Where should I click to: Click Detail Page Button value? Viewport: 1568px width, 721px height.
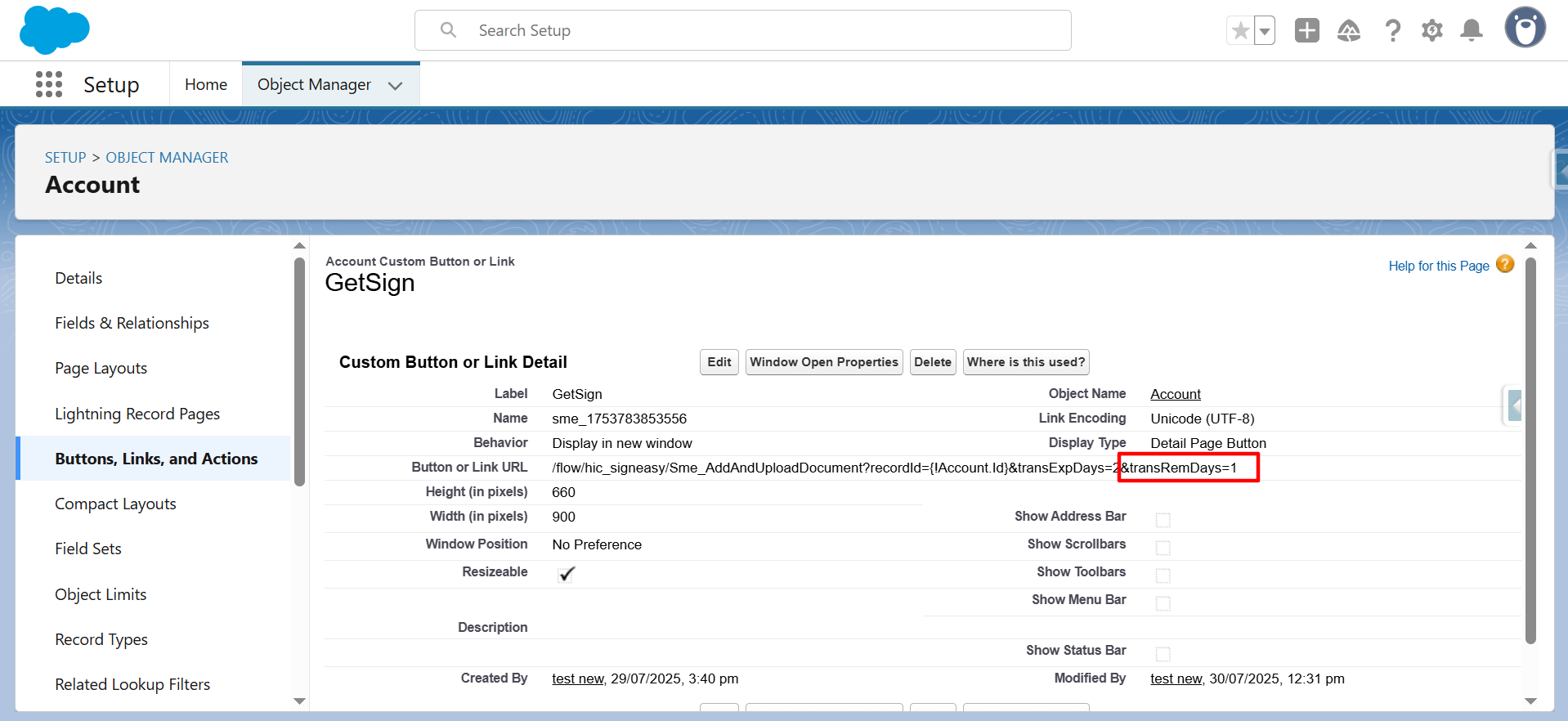coord(1208,443)
